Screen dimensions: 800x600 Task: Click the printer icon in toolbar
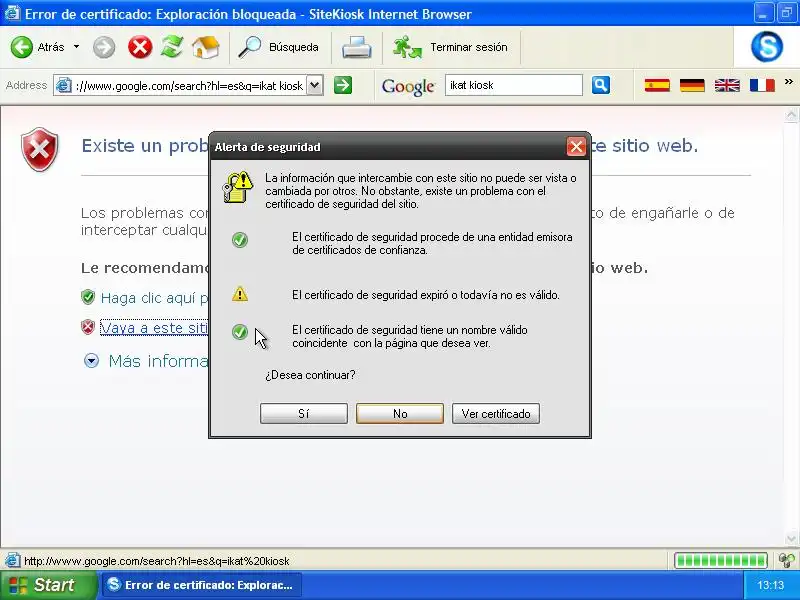tap(357, 47)
